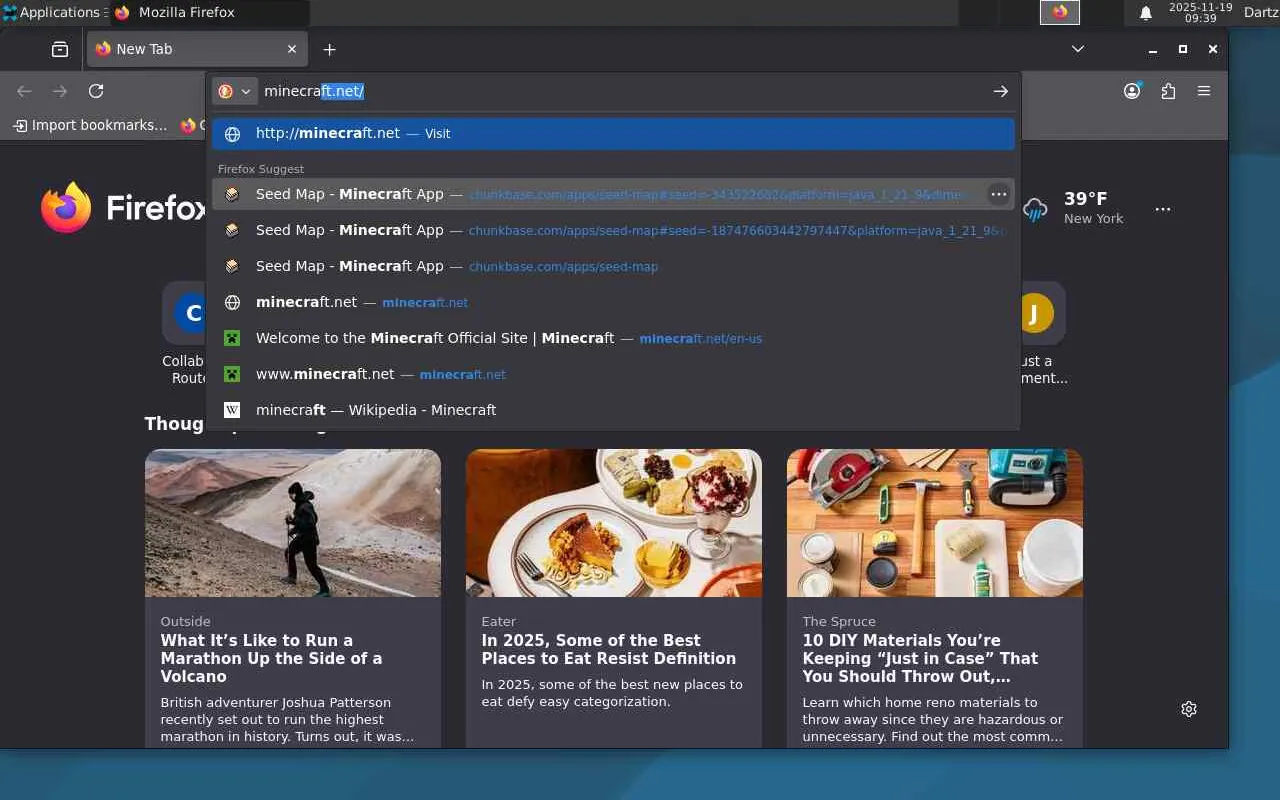Click the Mozilla Firefox taskbar window button
Screen dimensions: 1280x800
pos(208,12)
